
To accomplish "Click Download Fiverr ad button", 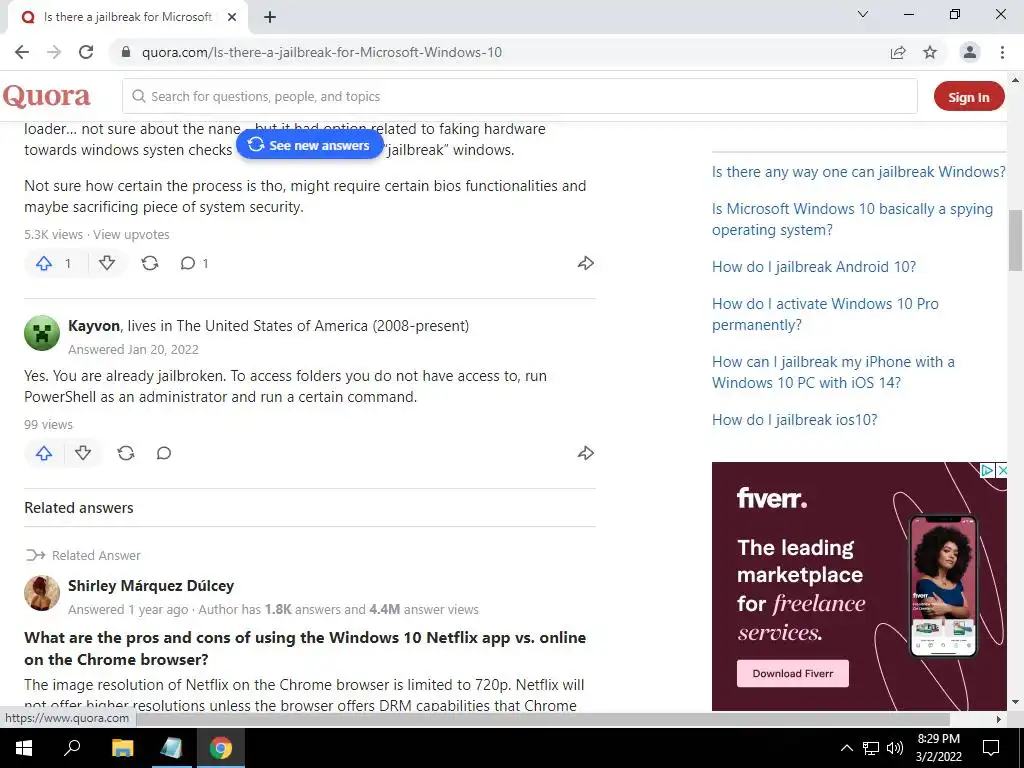I will click(x=793, y=673).
